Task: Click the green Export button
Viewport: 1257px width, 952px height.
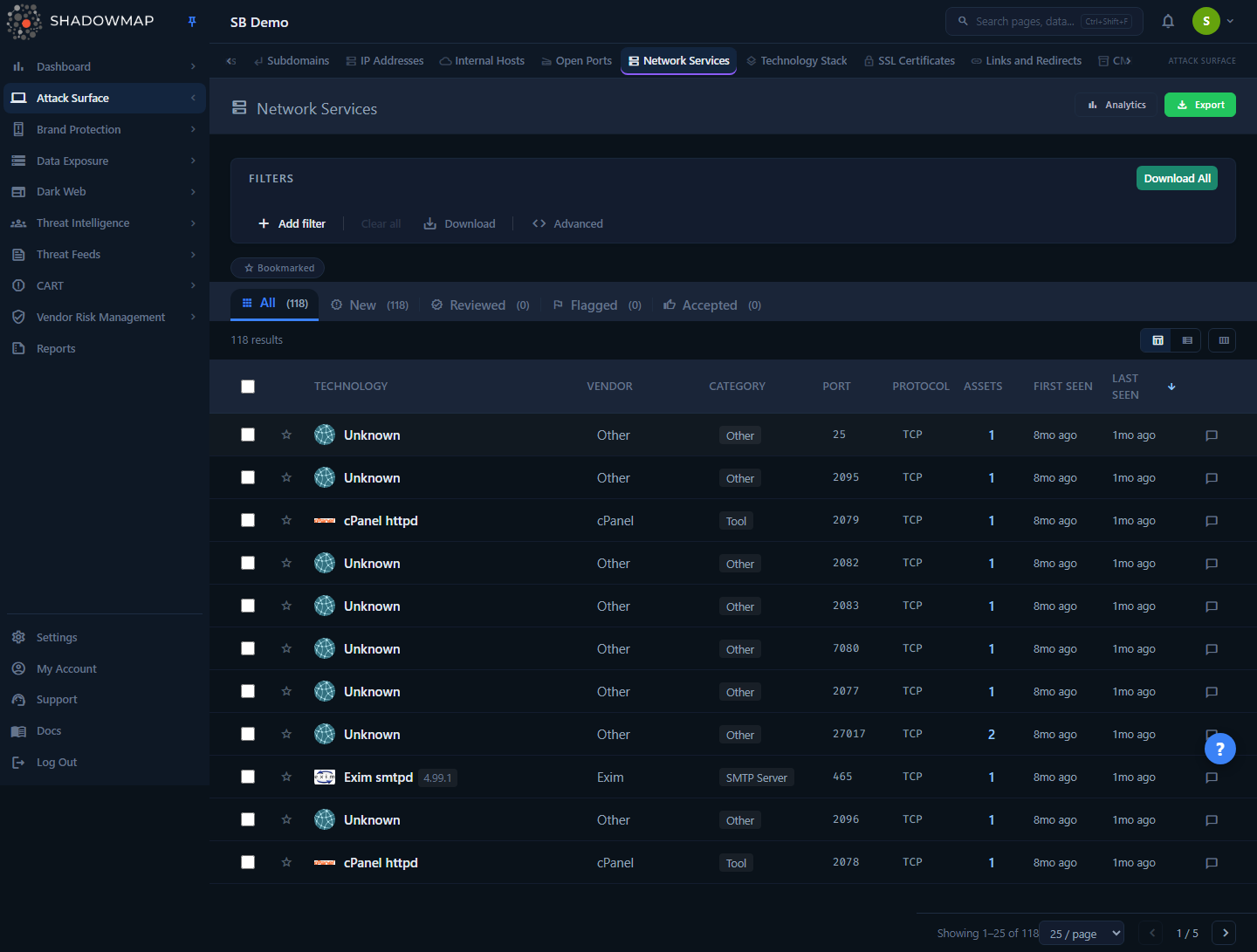Action: click(x=1199, y=105)
